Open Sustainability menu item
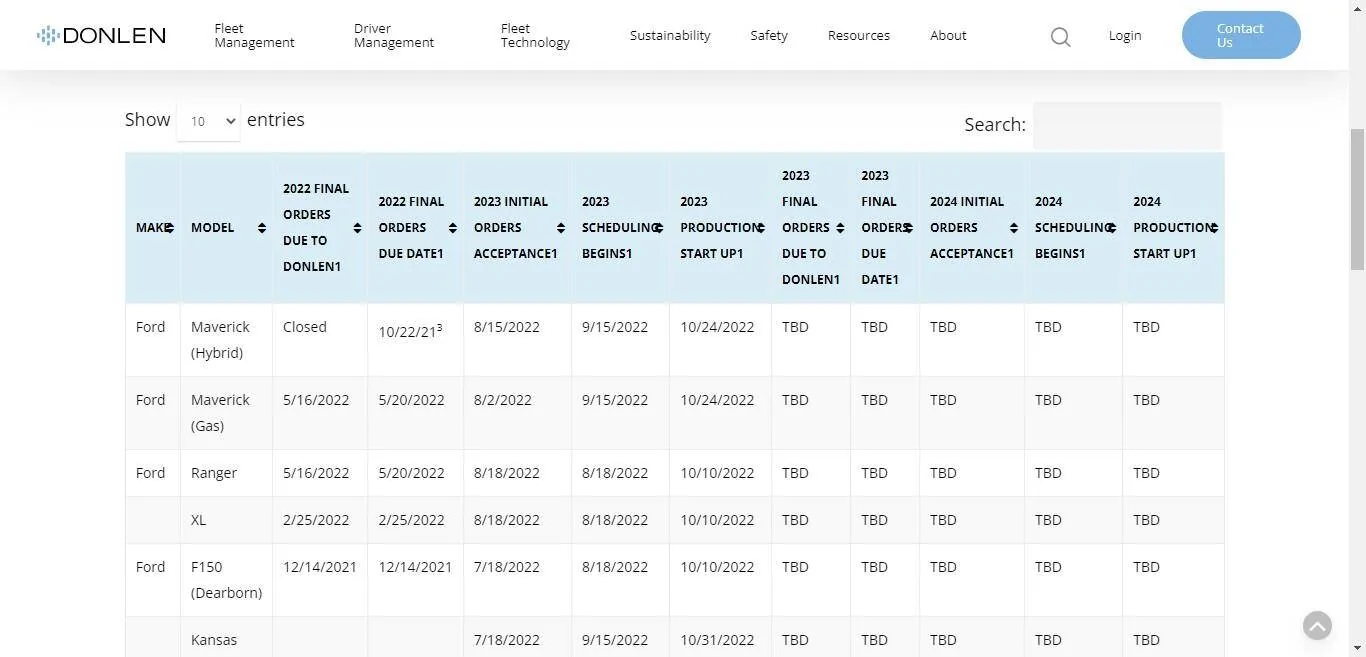The height and width of the screenshot is (657, 1366). tap(670, 36)
